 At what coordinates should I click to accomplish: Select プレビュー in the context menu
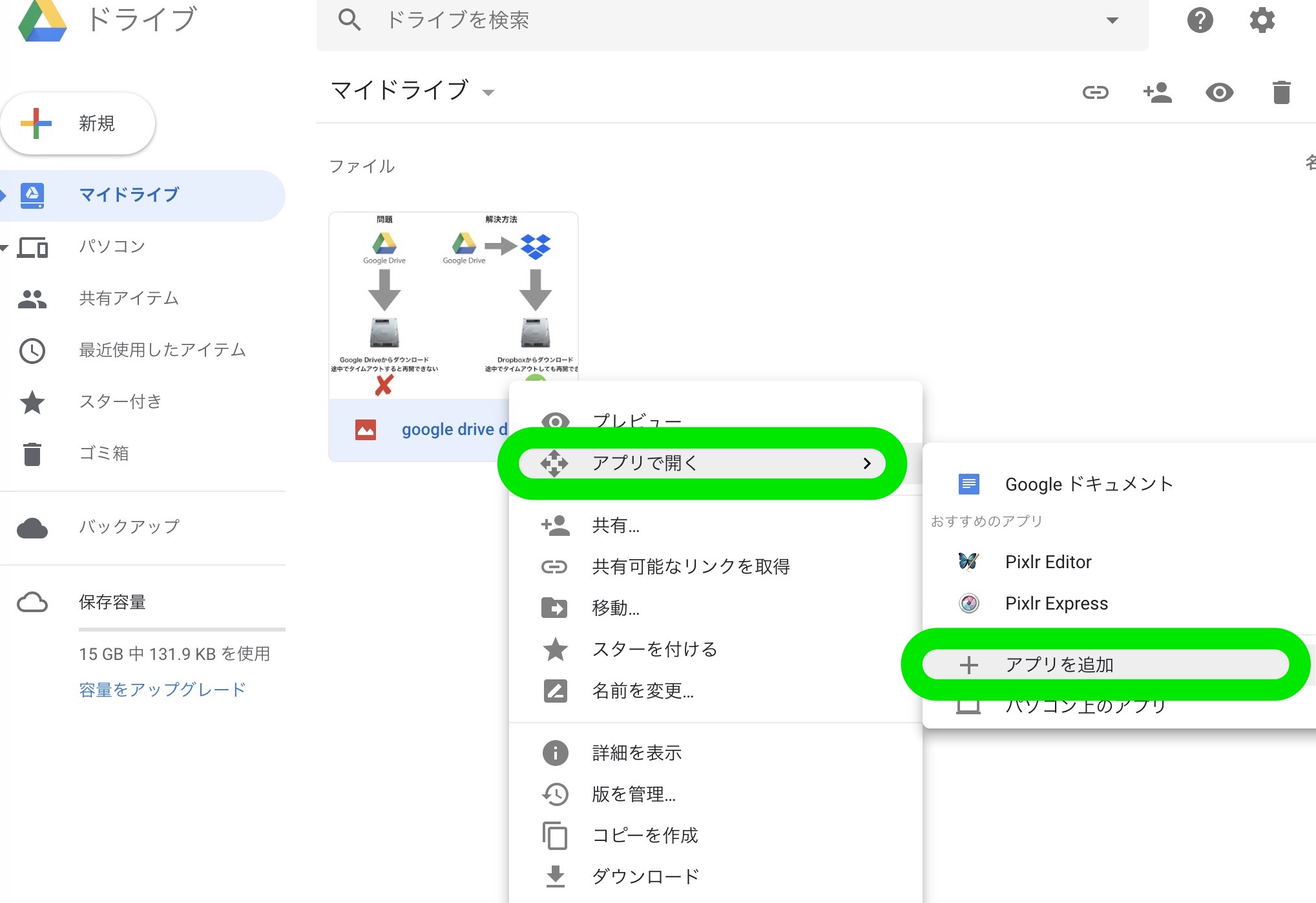[x=716, y=422]
